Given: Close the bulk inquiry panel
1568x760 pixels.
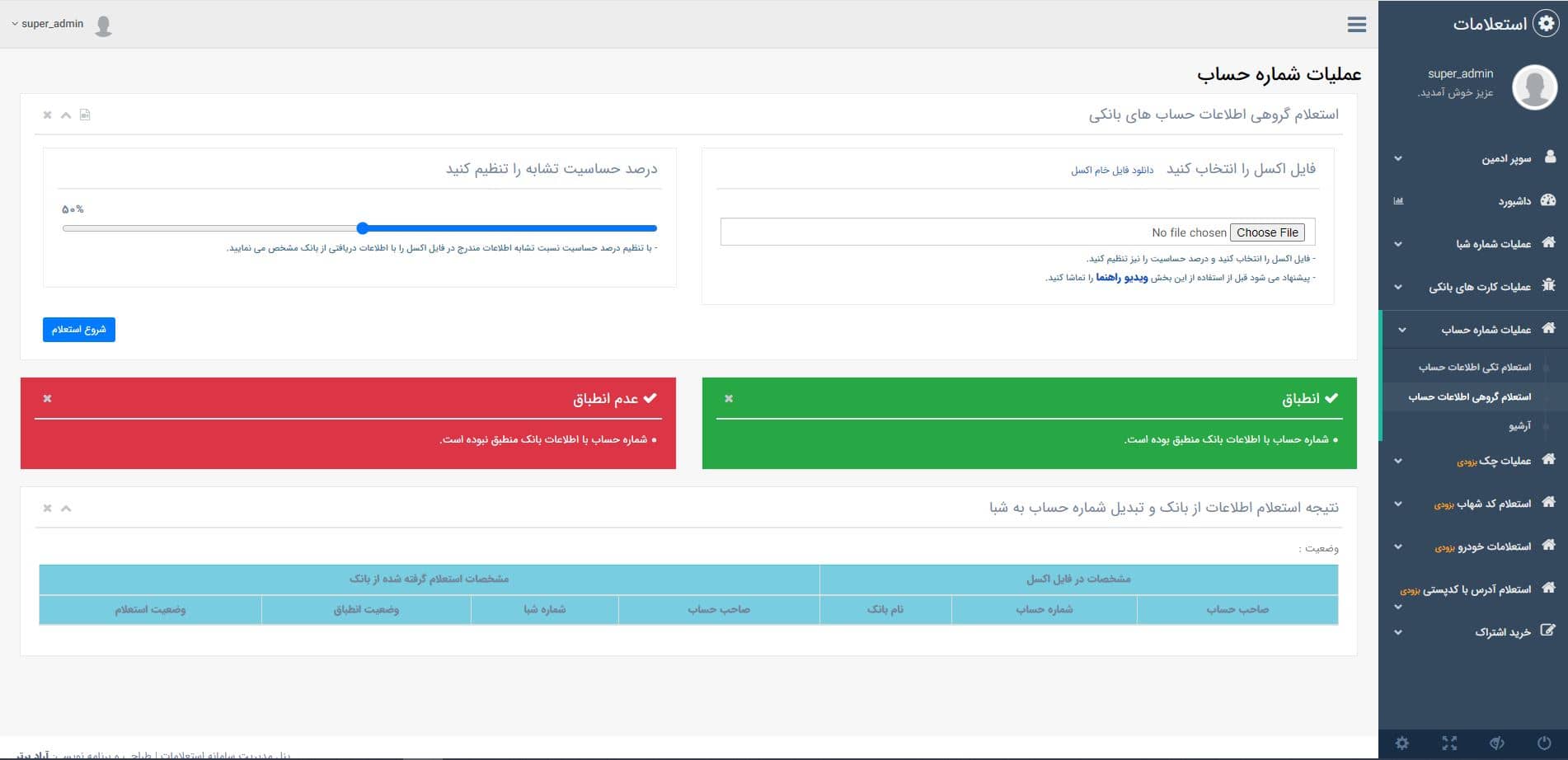Looking at the screenshot, I should [x=47, y=115].
